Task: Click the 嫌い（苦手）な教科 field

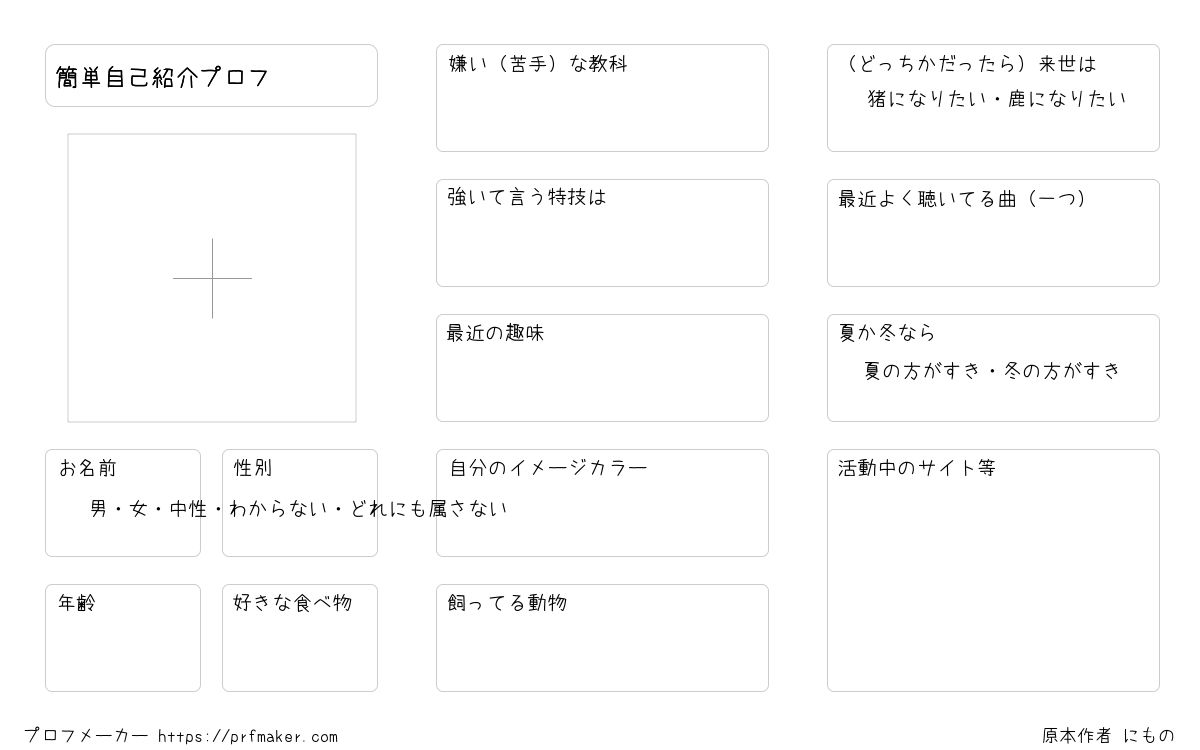Action: click(x=602, y=98)
